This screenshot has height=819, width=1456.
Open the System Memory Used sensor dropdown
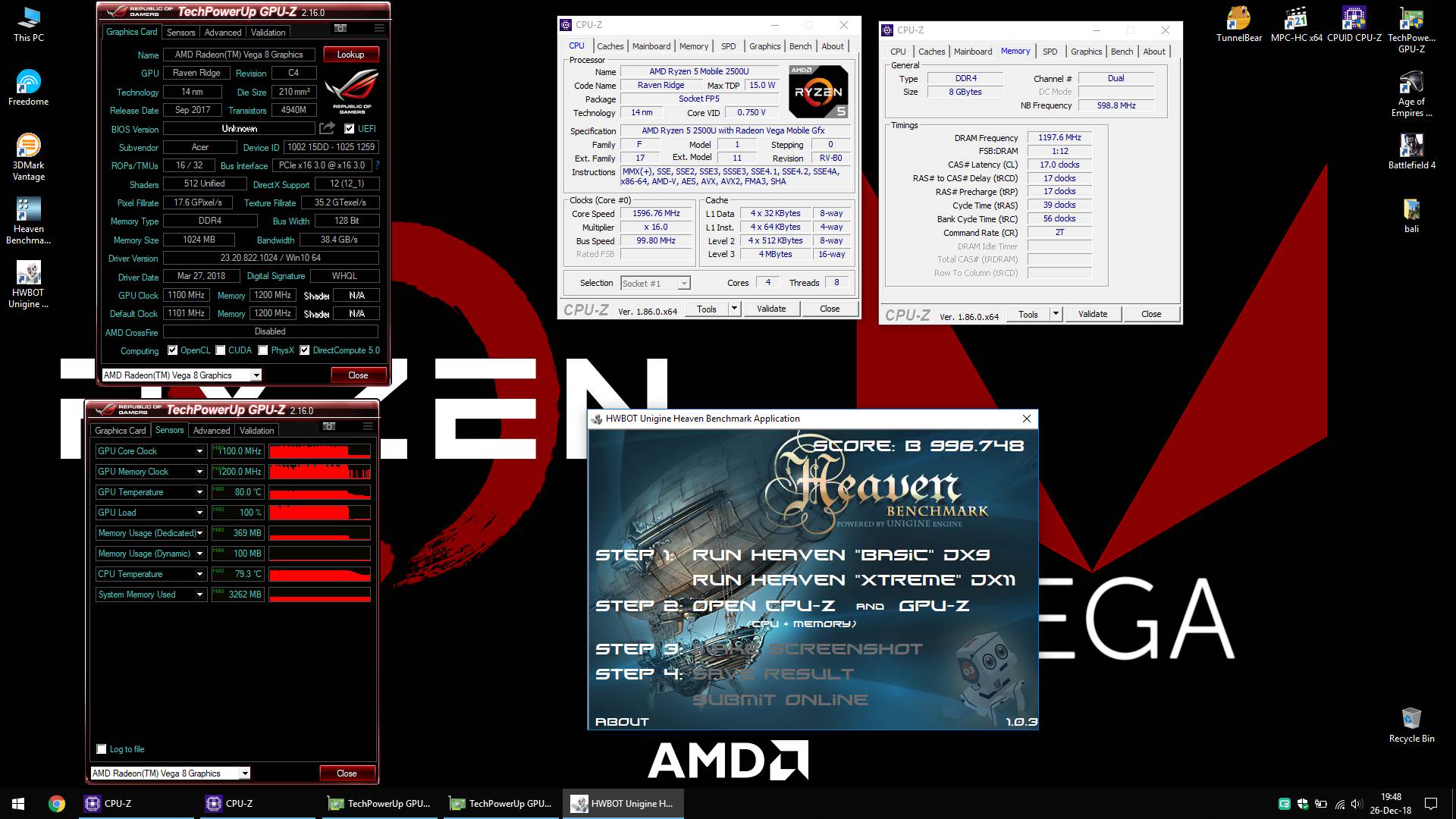199,595
